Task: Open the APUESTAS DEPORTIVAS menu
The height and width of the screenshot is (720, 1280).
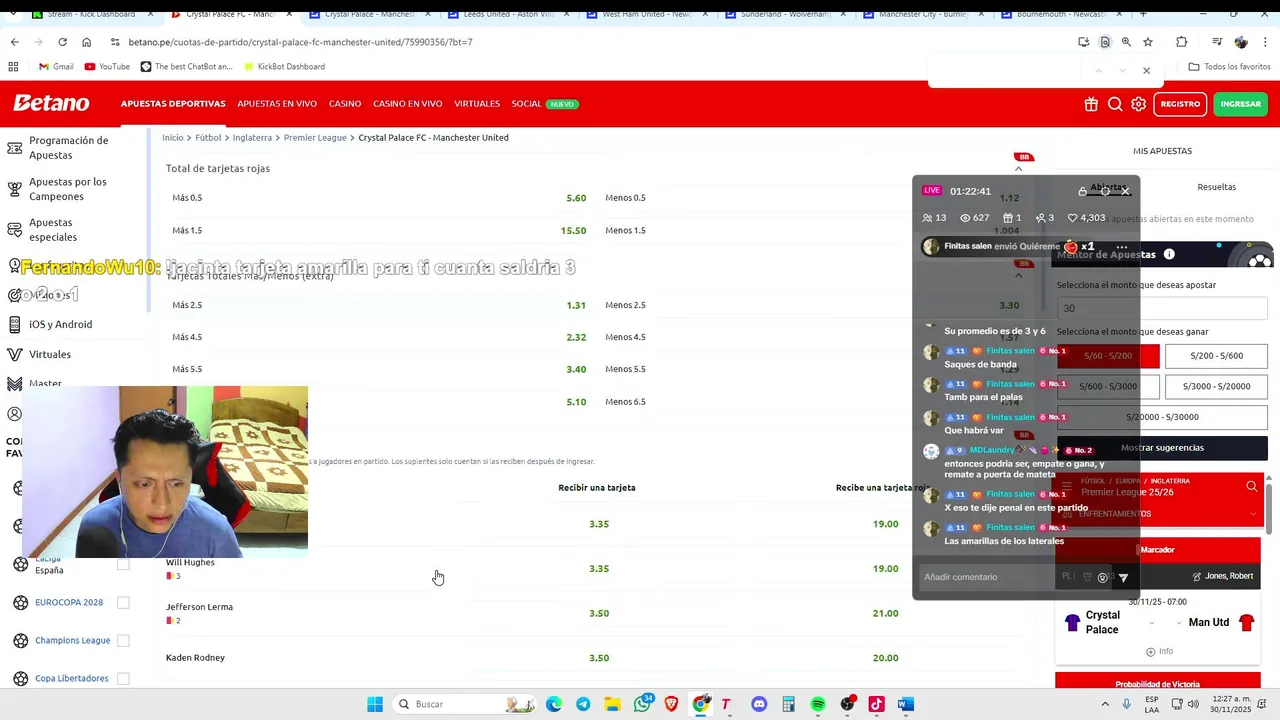Action: 173,104
